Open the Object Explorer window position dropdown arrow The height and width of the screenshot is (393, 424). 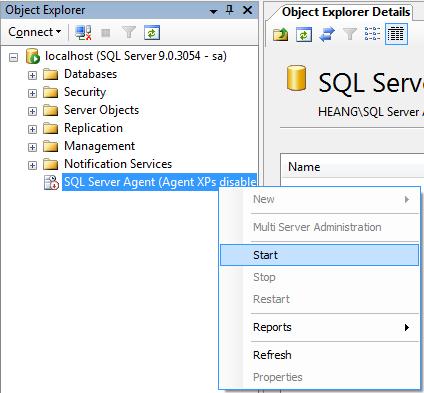click(213, 11)
